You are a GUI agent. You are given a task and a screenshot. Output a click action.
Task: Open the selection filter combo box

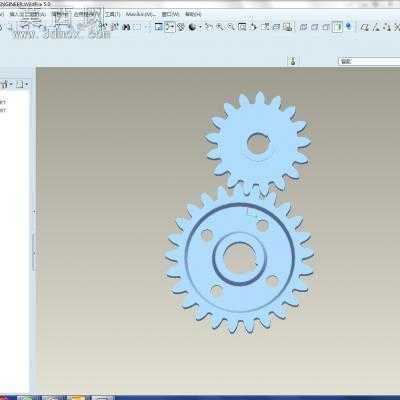(369, 61)
